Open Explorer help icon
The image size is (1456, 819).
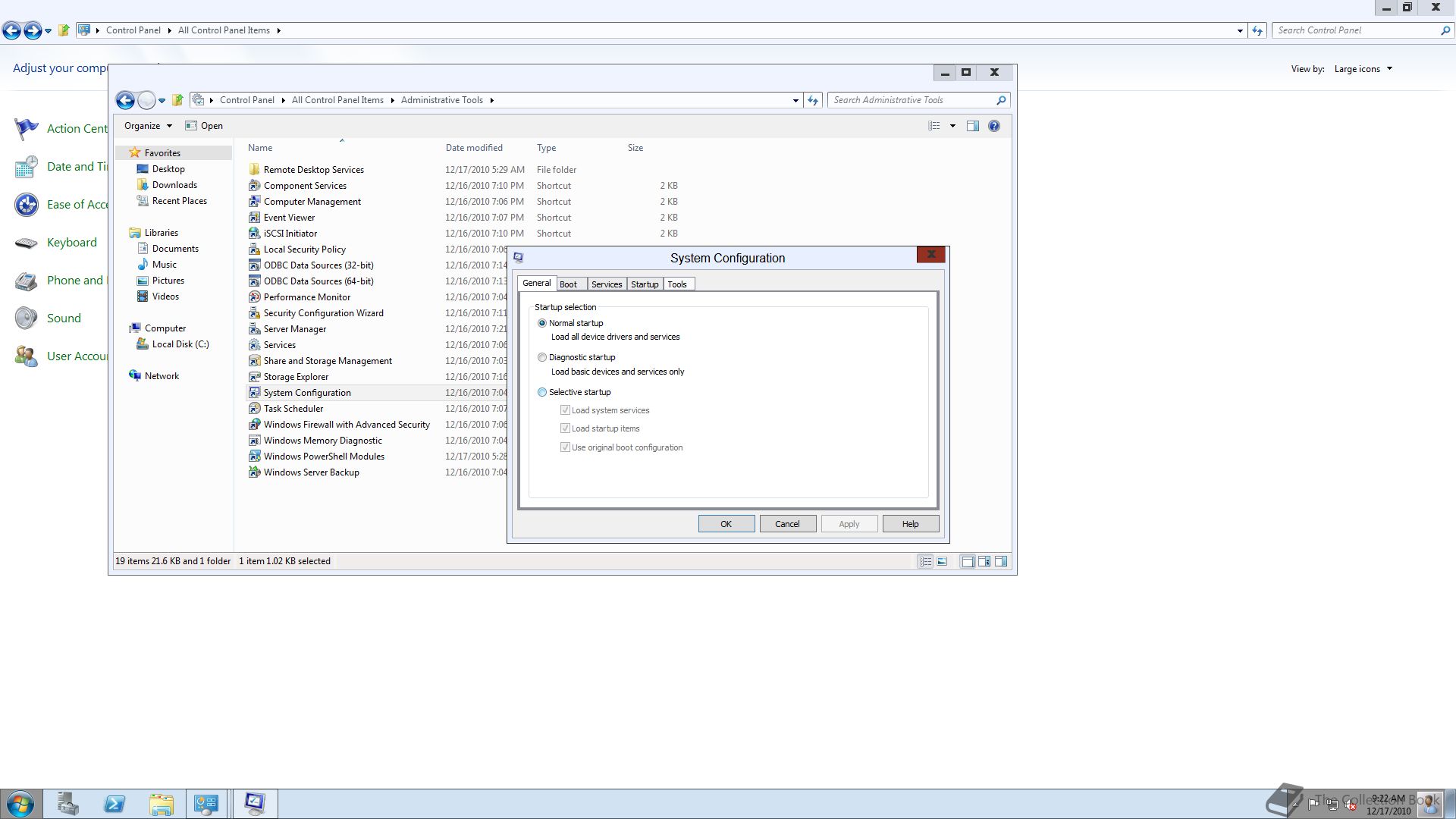[x=994, y=126]
